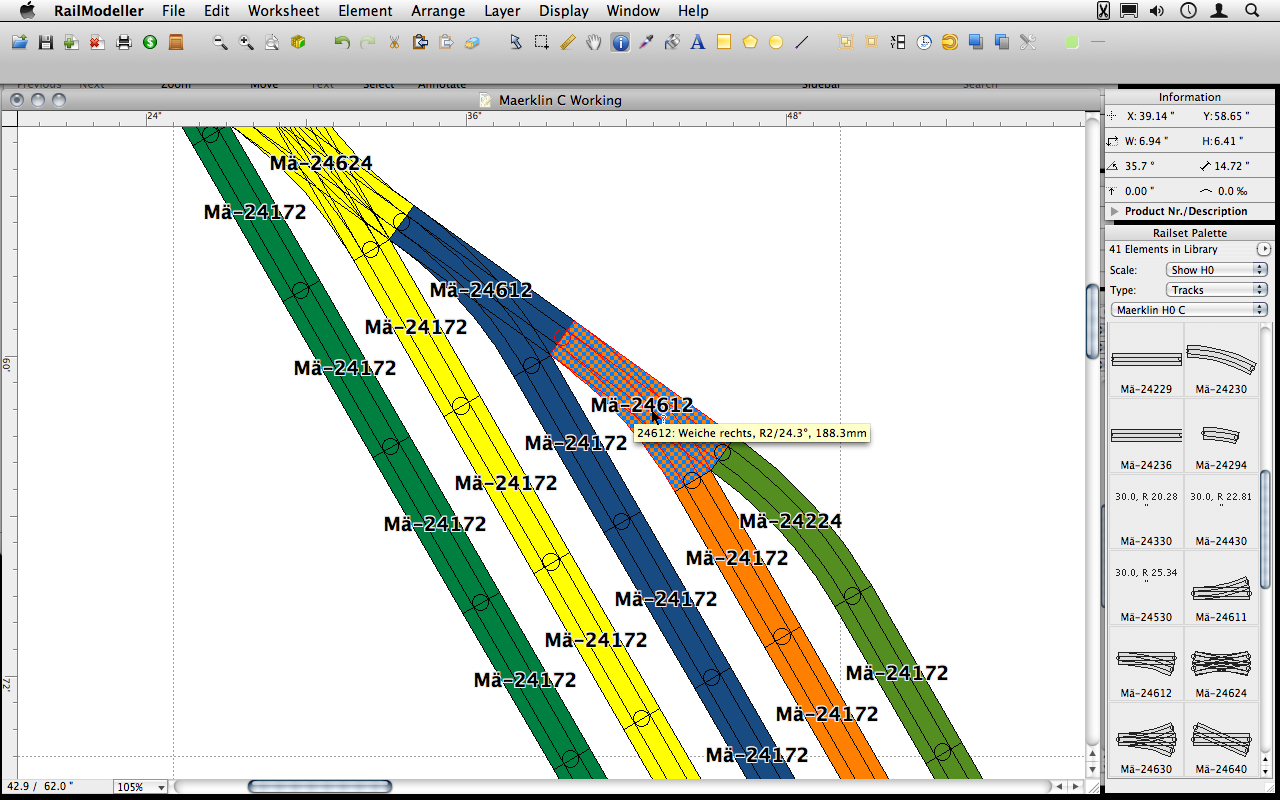
Task: Click the Cut scissors icon
Action: pyautogui.click(x=394, y=42)
